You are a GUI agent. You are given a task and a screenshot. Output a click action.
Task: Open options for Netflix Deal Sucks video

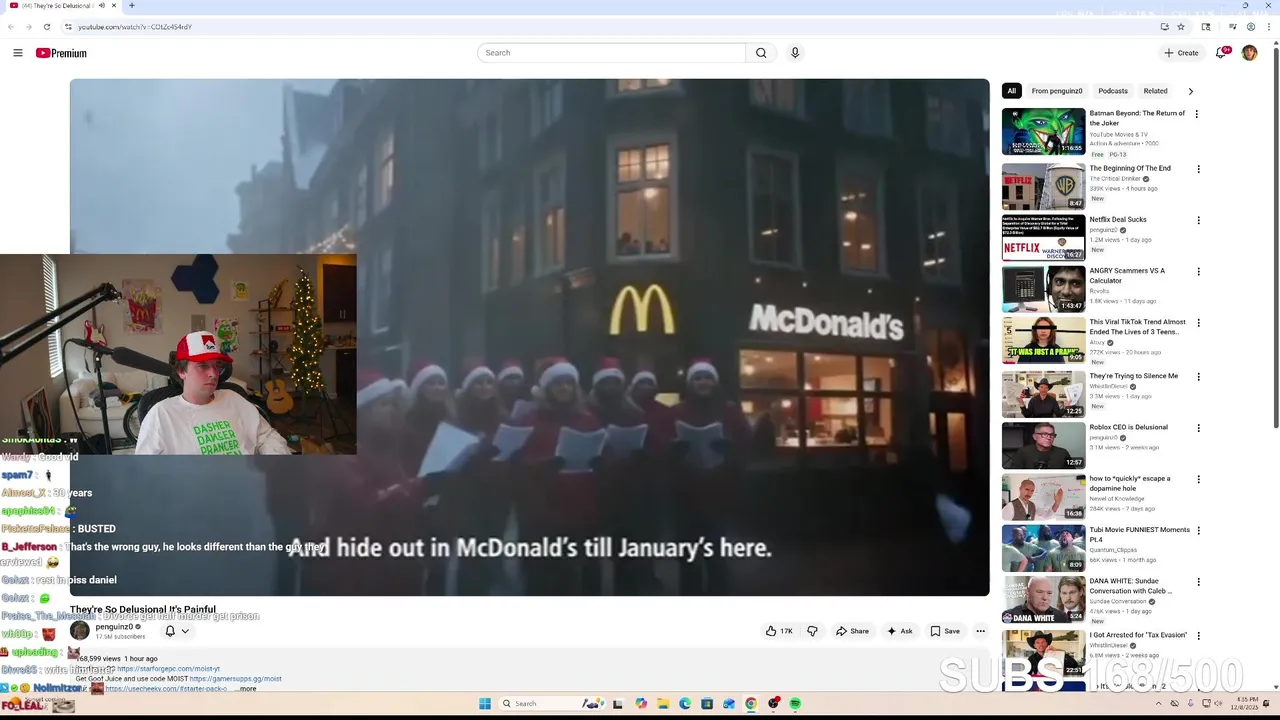coord(1198,220)
